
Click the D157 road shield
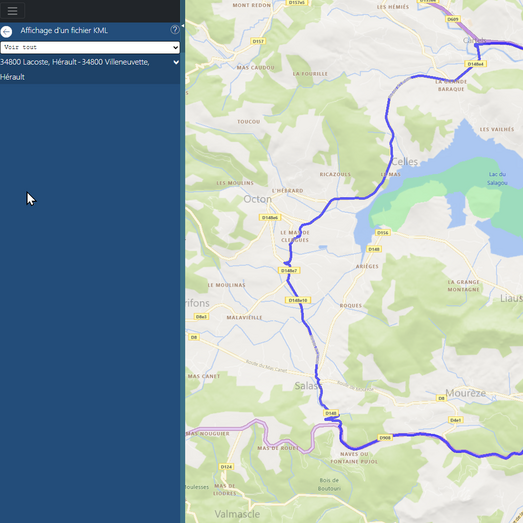pyautogui.click(x=258, y=41)
